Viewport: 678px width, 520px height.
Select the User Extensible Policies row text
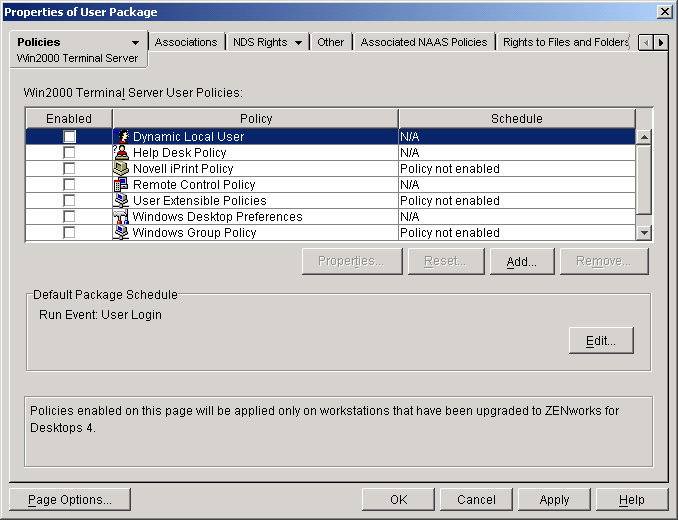[199, 201]
